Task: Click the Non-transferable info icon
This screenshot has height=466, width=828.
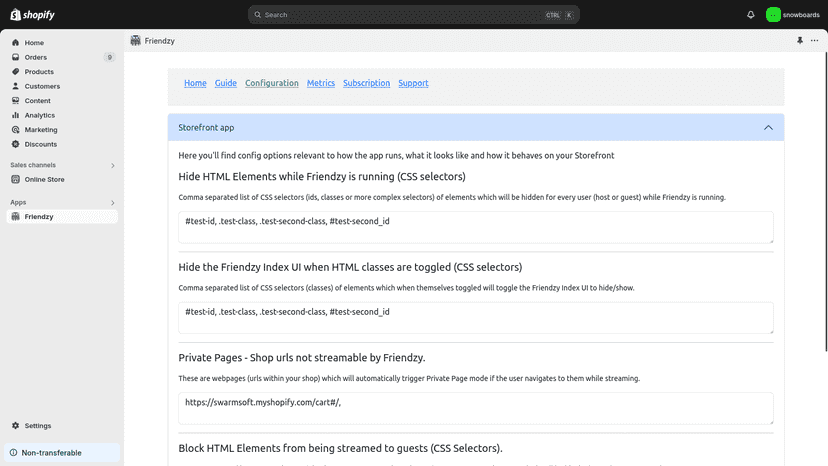Action: pos(13,453)
